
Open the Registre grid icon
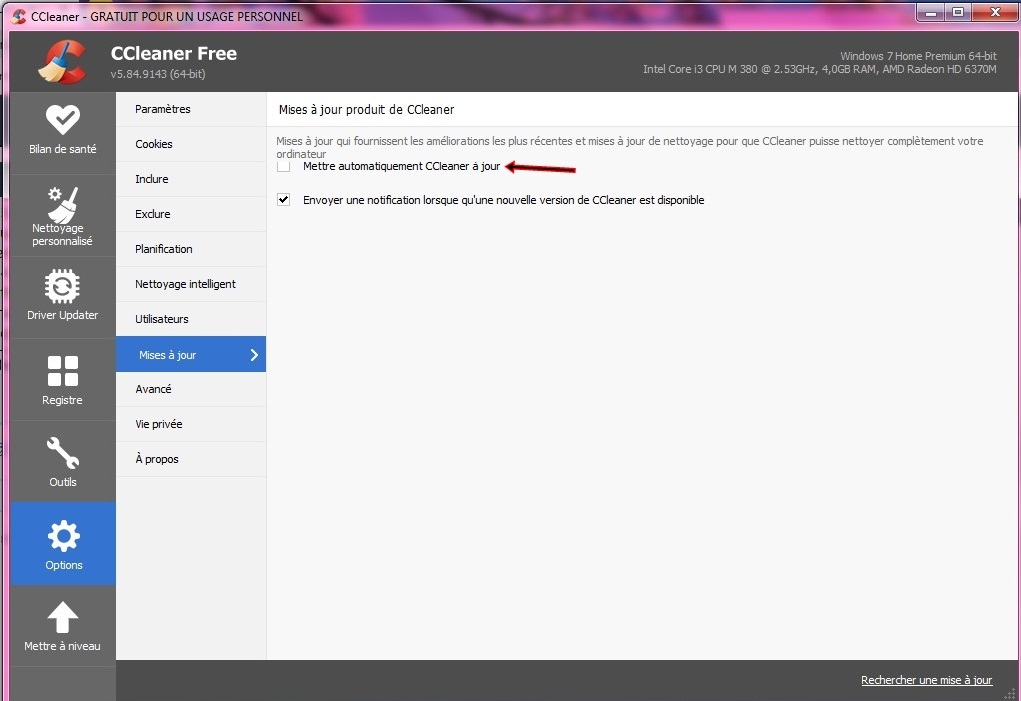click(63, 370)
